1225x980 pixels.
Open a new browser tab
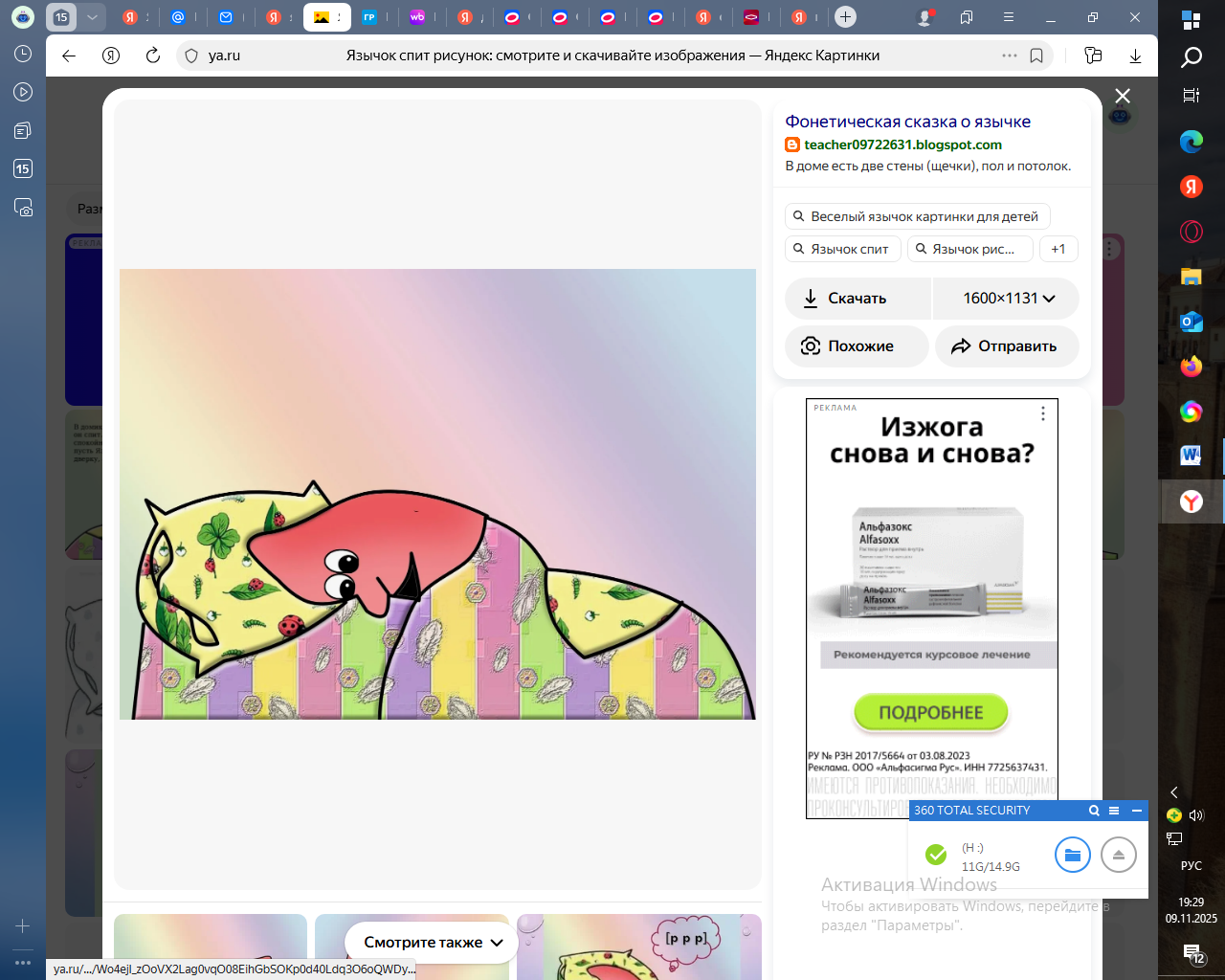coord(845,17)
